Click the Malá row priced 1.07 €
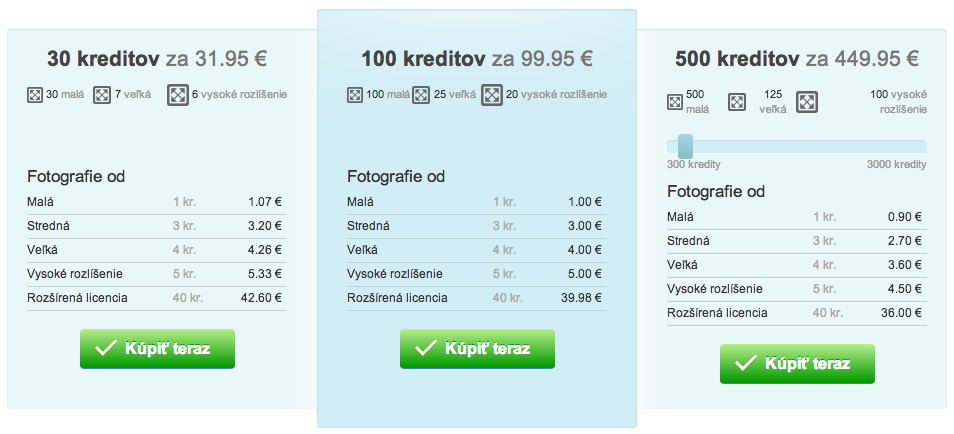The image size is (954, 434). [157, 202]
